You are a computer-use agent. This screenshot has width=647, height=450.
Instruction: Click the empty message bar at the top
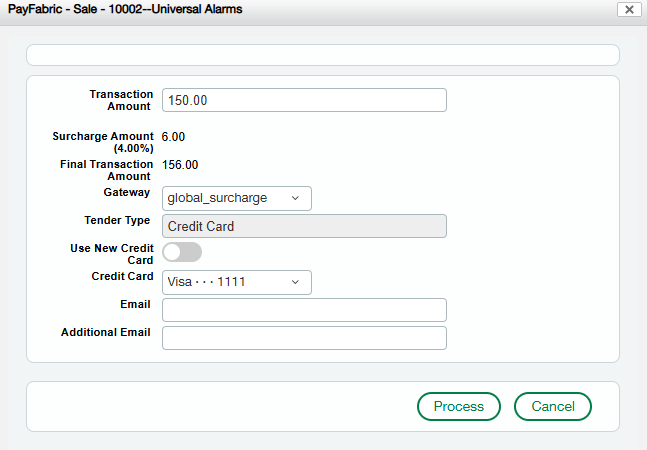[x=322, y=55]
